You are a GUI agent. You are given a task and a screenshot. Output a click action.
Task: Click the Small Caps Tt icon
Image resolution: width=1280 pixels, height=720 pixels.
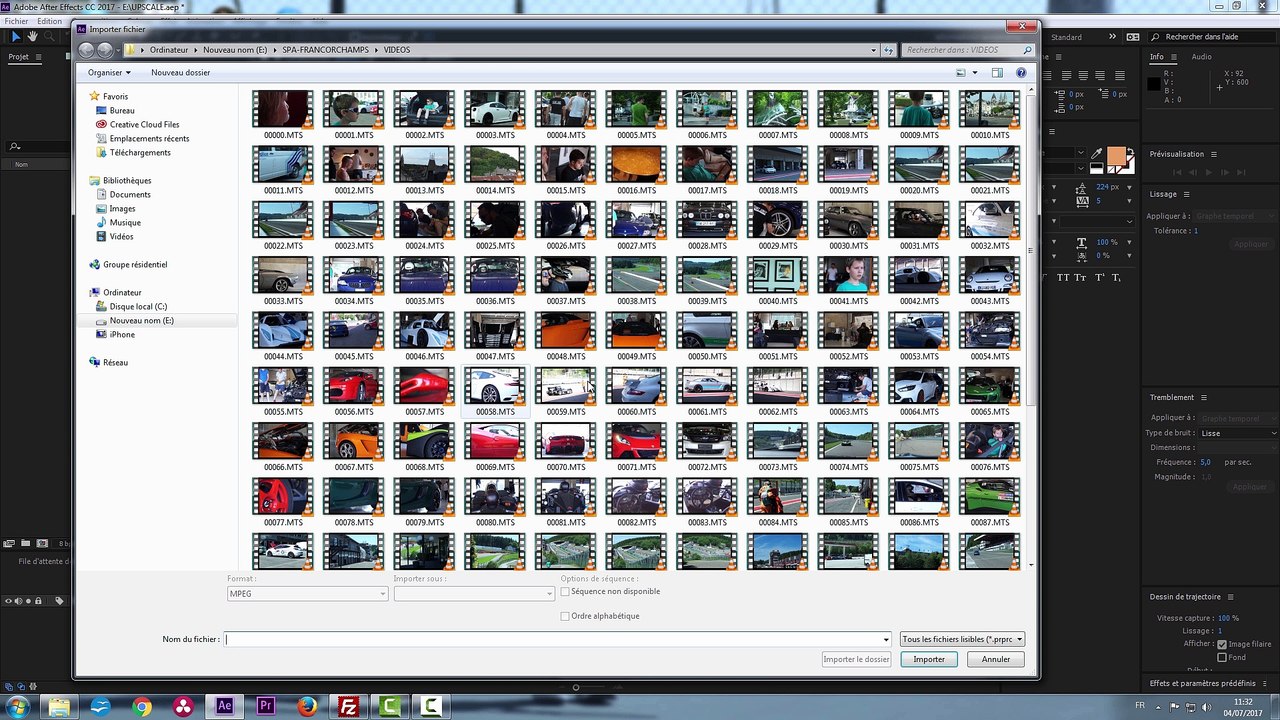tap(1082, 277)
